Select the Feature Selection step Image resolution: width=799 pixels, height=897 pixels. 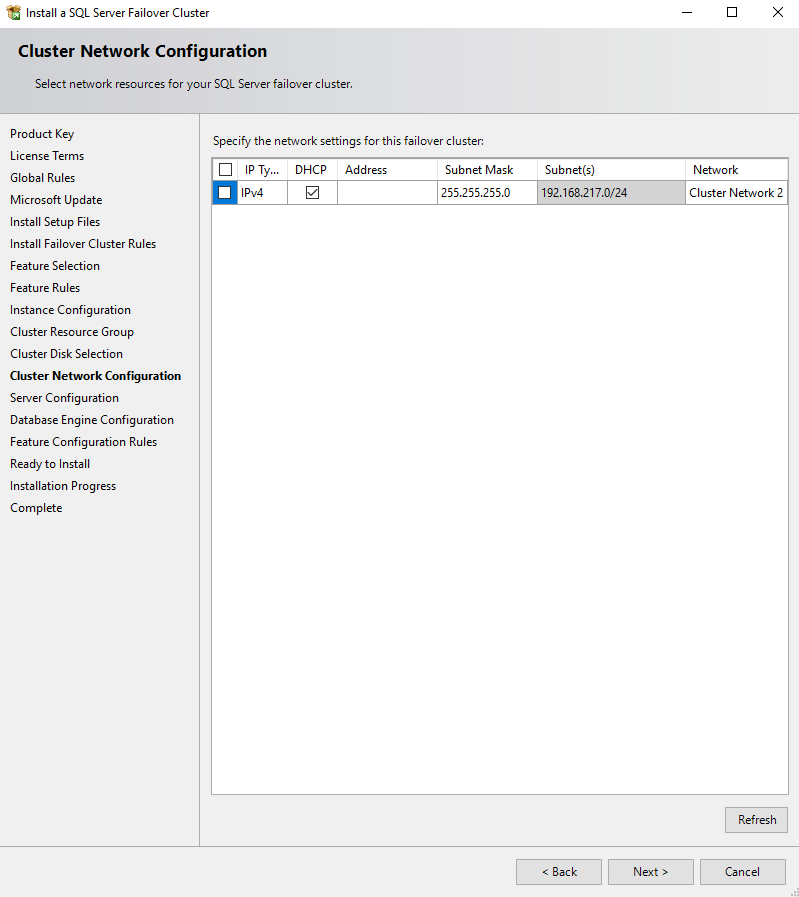click(x=55, y=266)
